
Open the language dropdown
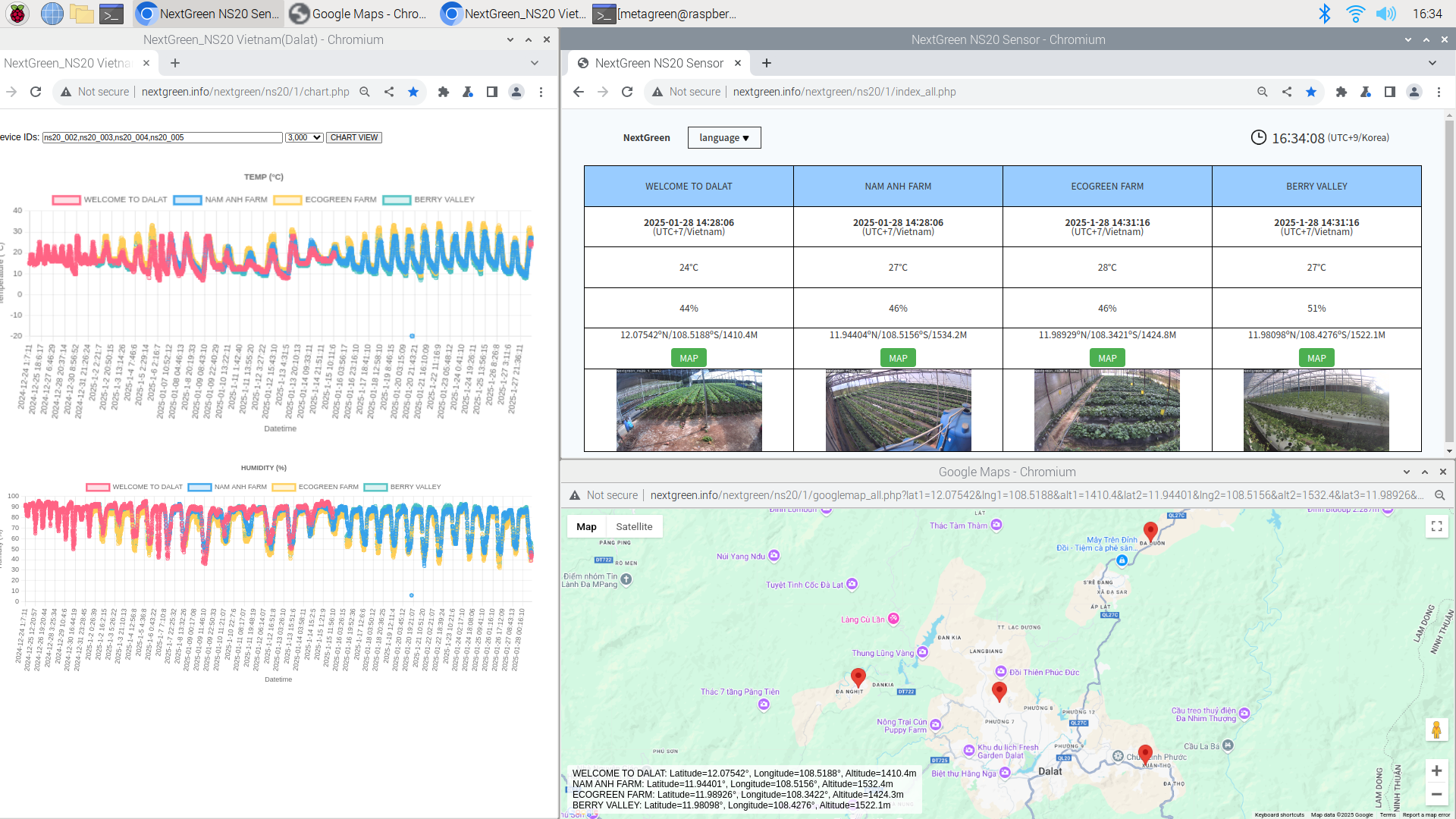723,138
